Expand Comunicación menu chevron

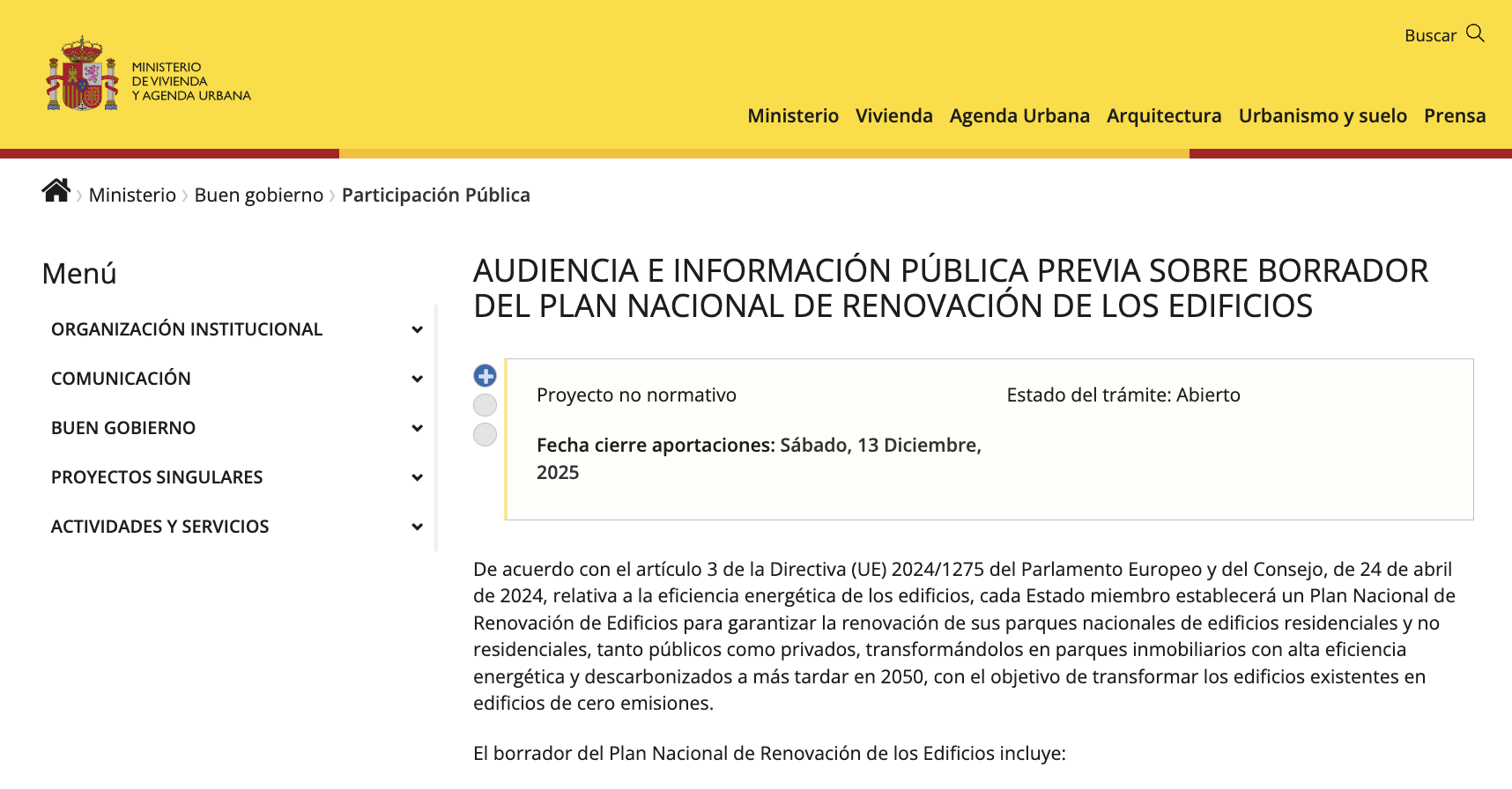[x=417, y=379]
